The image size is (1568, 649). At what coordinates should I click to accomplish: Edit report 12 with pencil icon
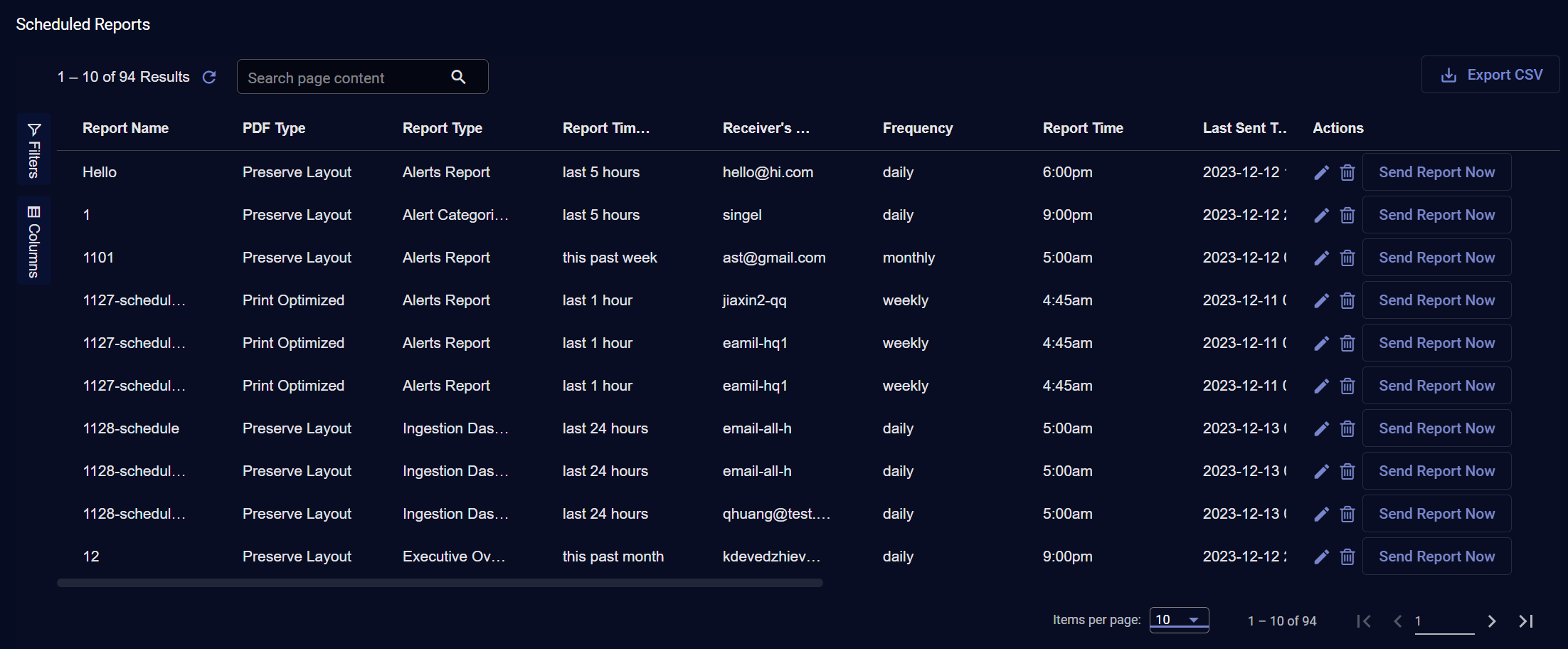(x=1321, y=556)
